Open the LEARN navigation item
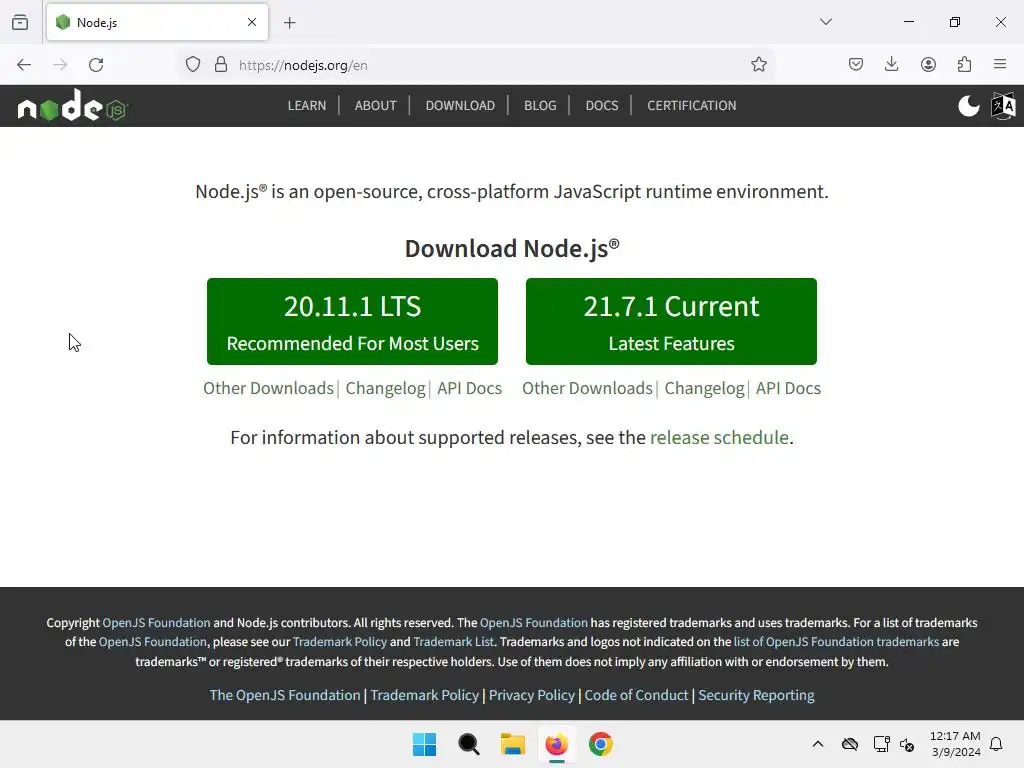The image size is (1024, 768). pos(307,106)
